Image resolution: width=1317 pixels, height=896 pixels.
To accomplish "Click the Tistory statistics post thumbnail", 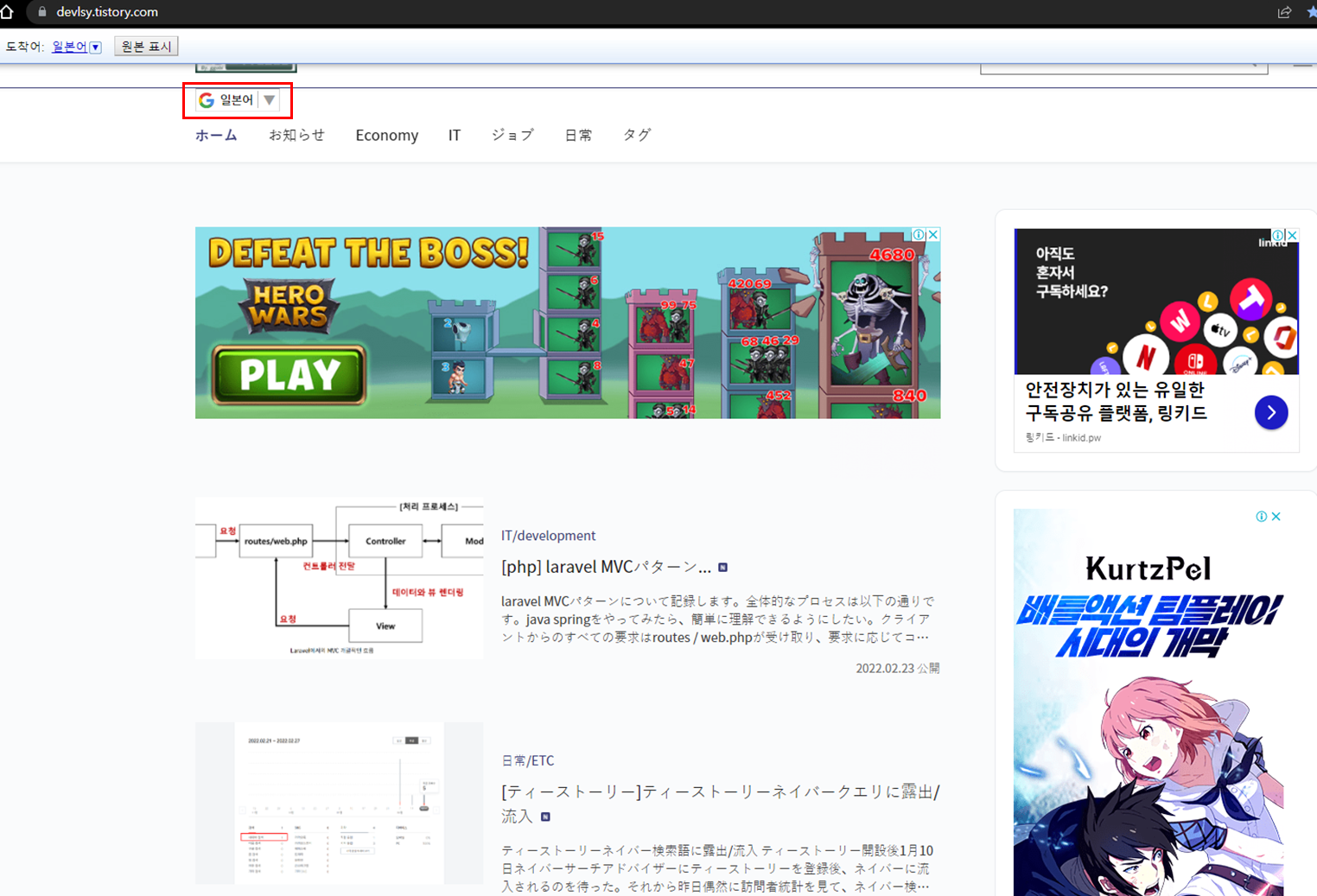I will (340, 804).
